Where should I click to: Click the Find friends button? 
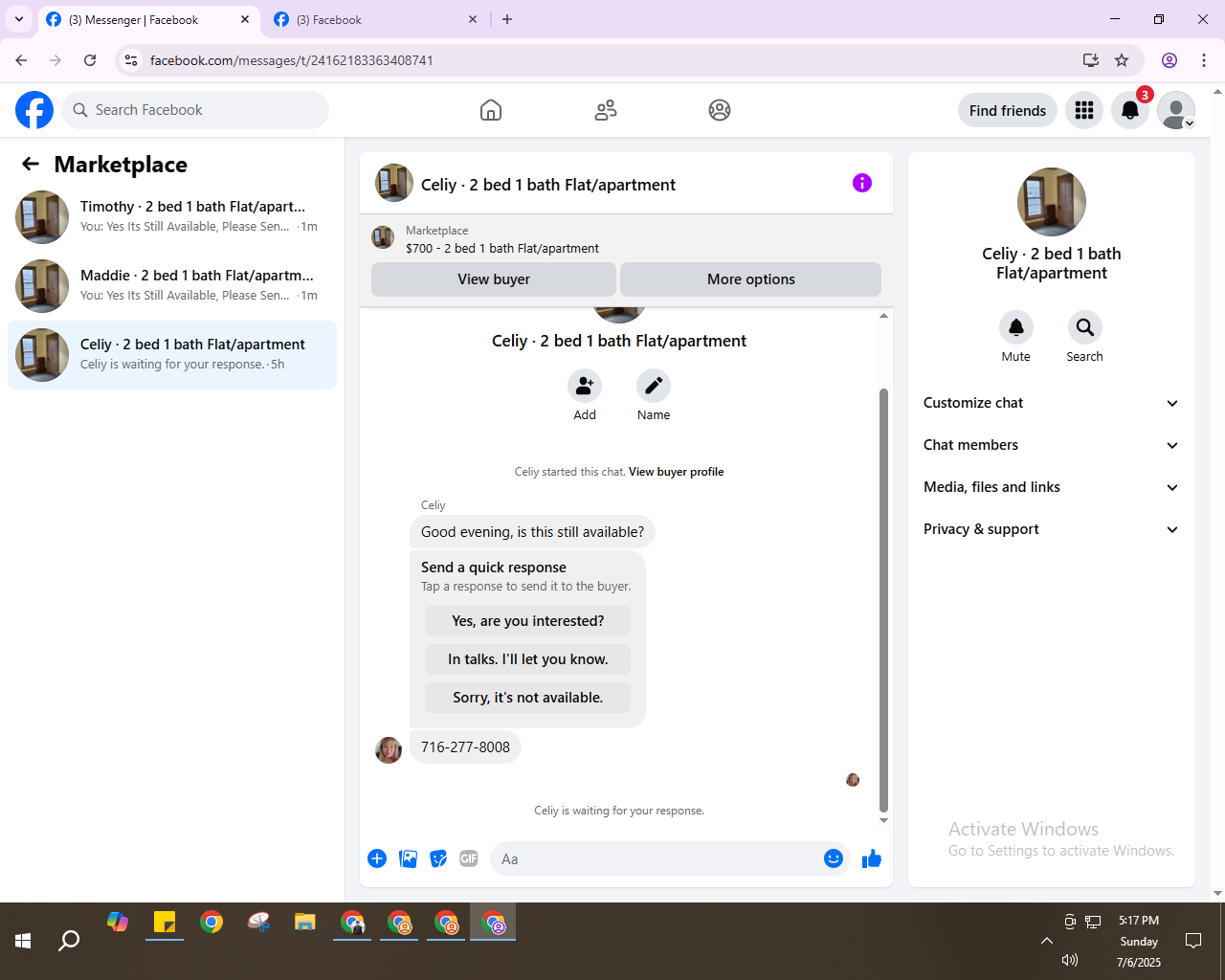(1008, 110)
